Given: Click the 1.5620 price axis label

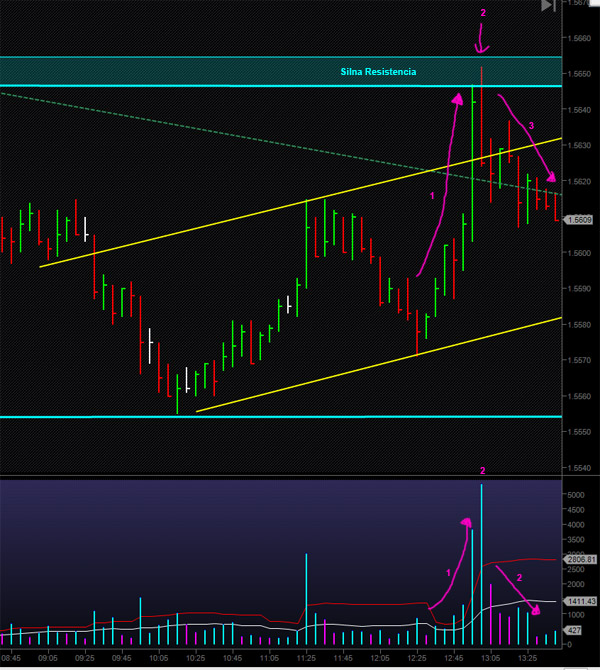Looking at the screenshot, I should [x=579, y=181].
